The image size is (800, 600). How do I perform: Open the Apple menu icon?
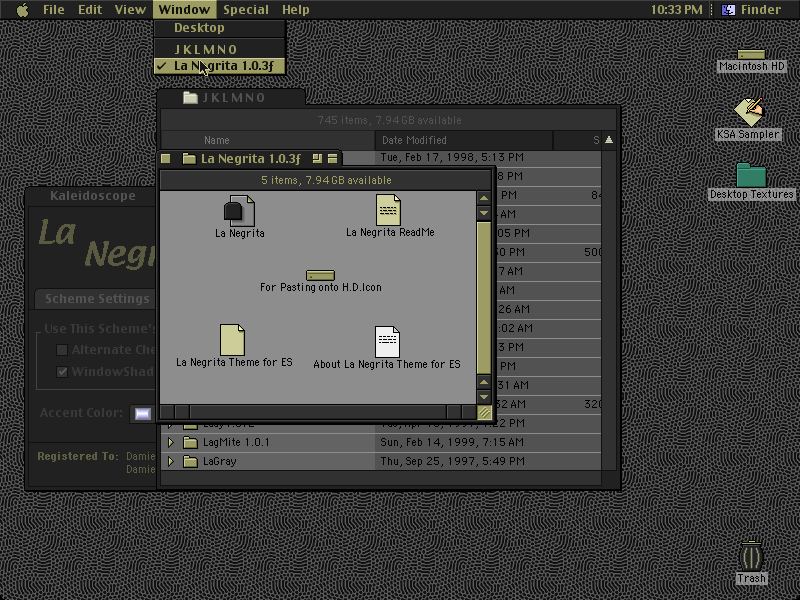click(x=22, y=10)
